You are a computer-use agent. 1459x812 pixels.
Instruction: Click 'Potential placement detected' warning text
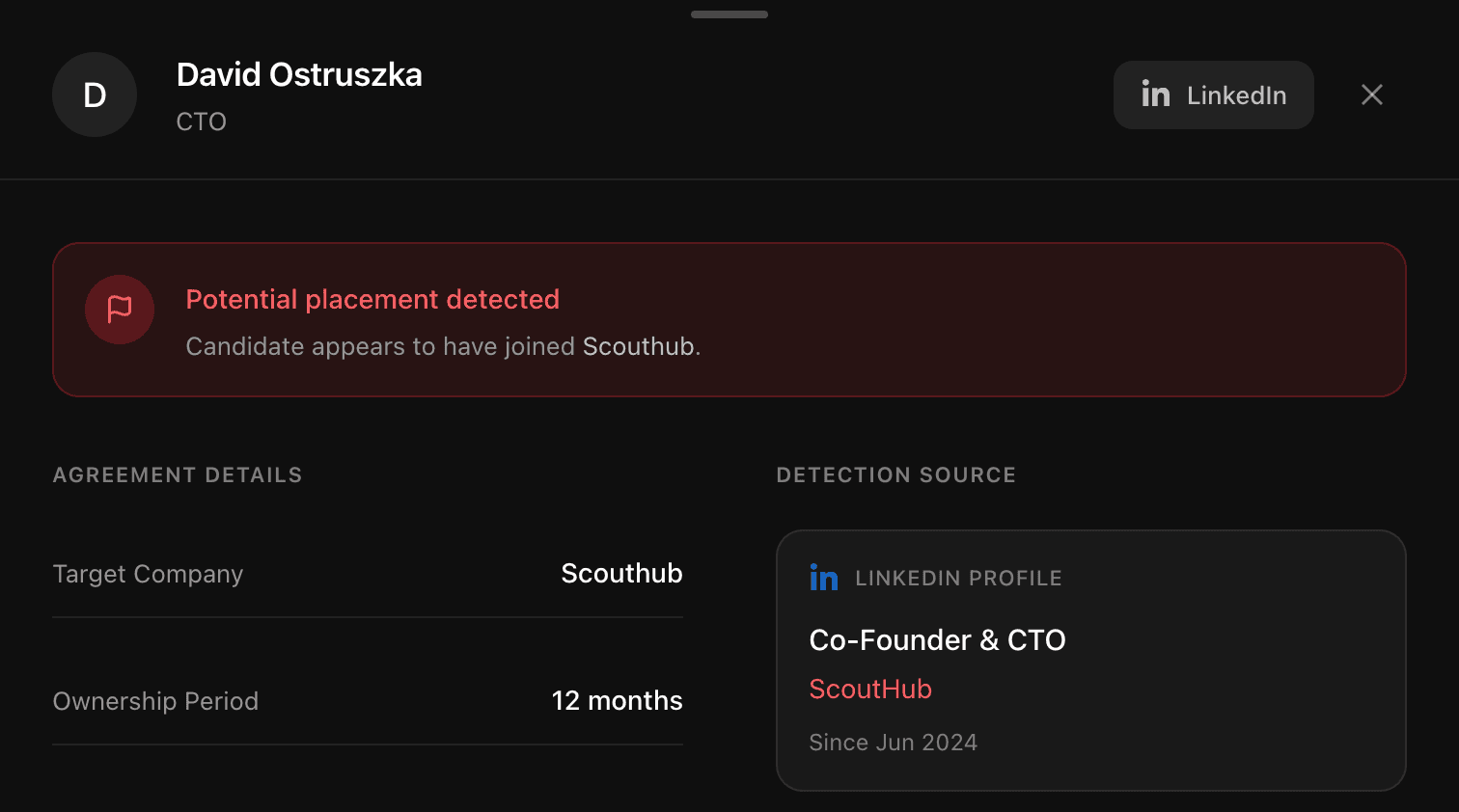372,299
